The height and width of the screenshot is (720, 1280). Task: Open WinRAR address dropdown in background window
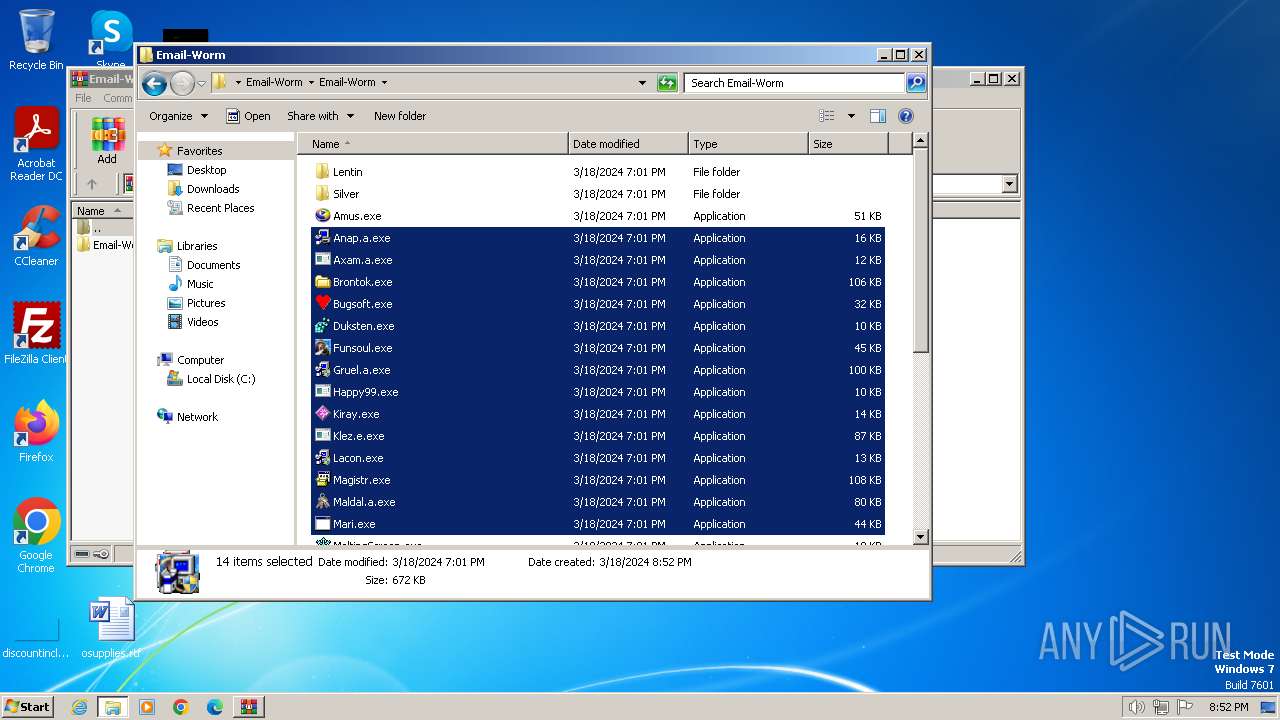coord(1009,184)
